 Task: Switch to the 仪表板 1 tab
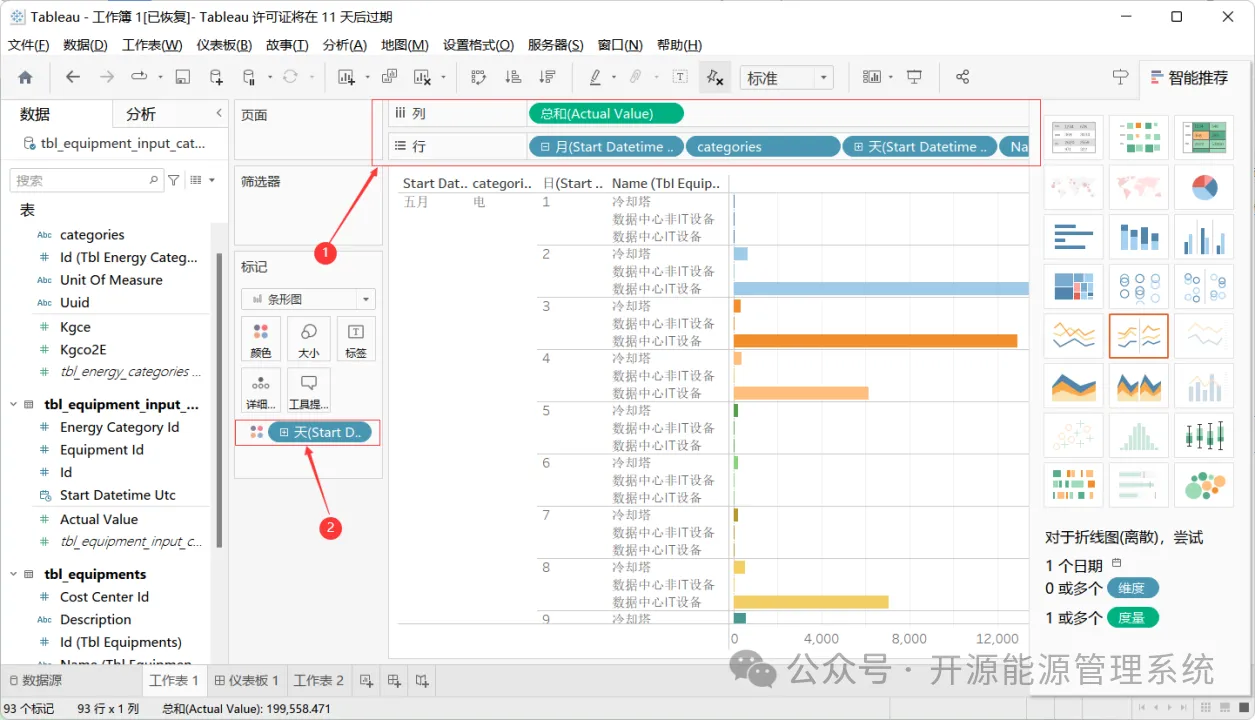pos(246,681)
